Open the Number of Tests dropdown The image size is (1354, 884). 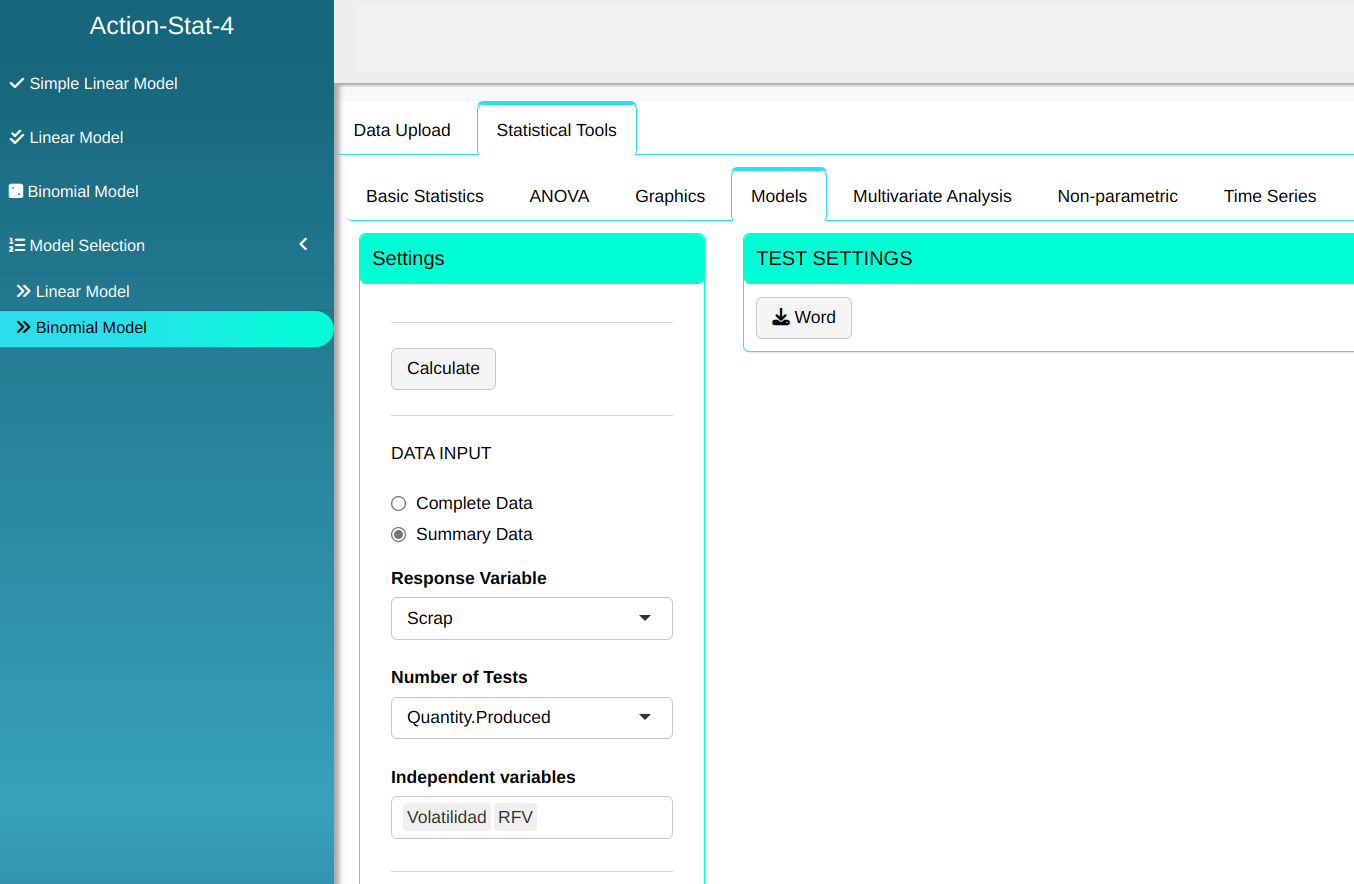[x=531, y=717]
